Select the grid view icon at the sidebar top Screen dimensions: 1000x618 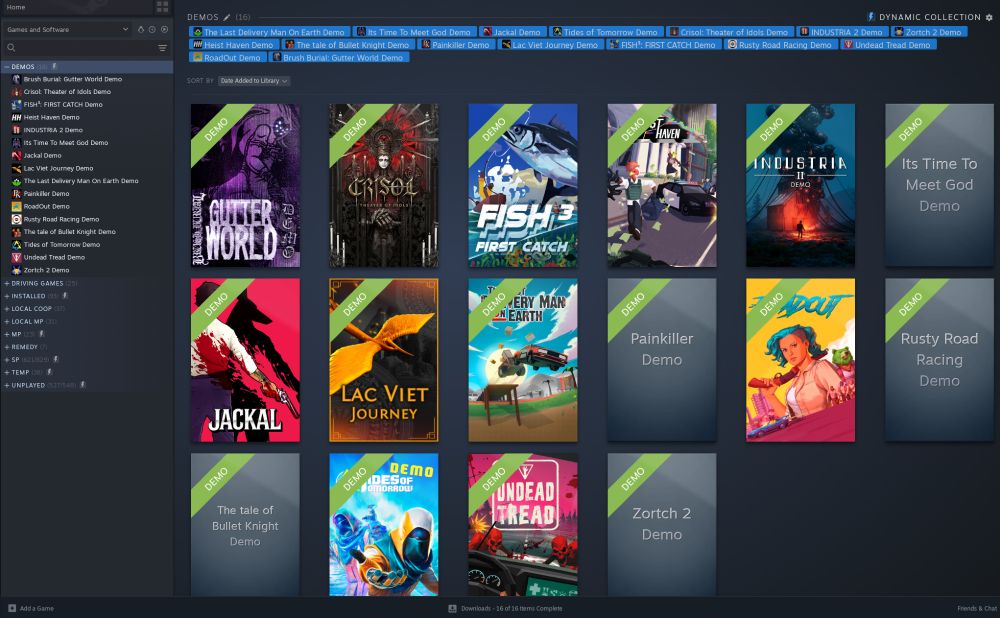pyautogui.click(x=163, y=6)
